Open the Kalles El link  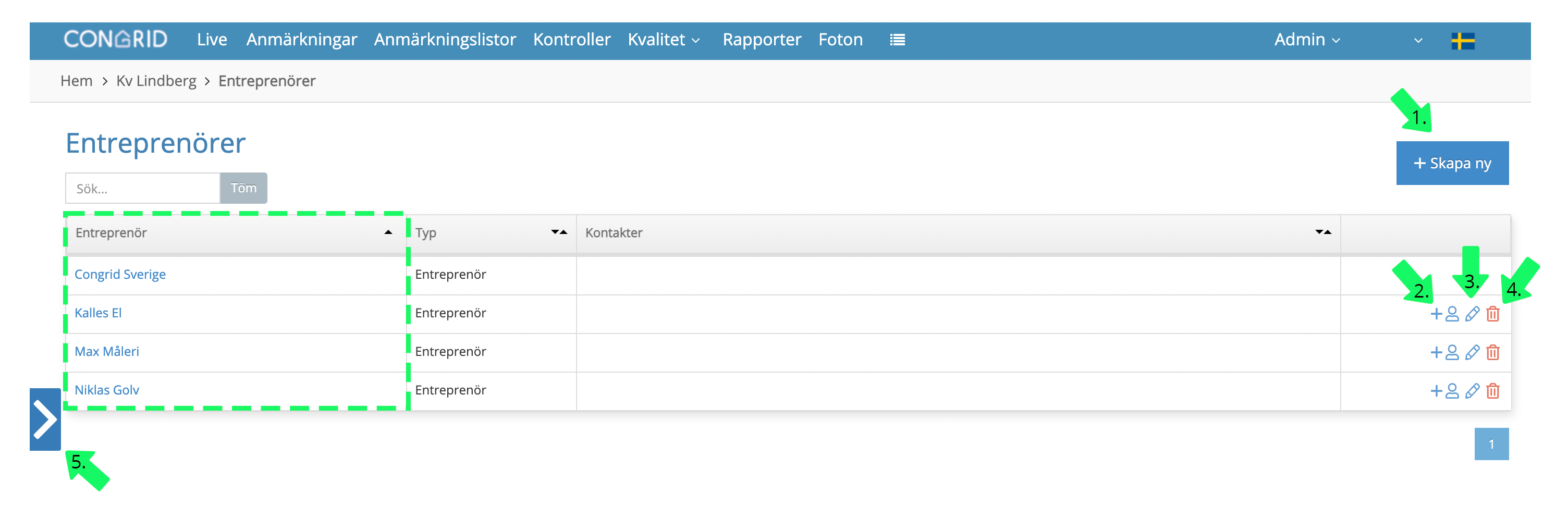point(98,313)
